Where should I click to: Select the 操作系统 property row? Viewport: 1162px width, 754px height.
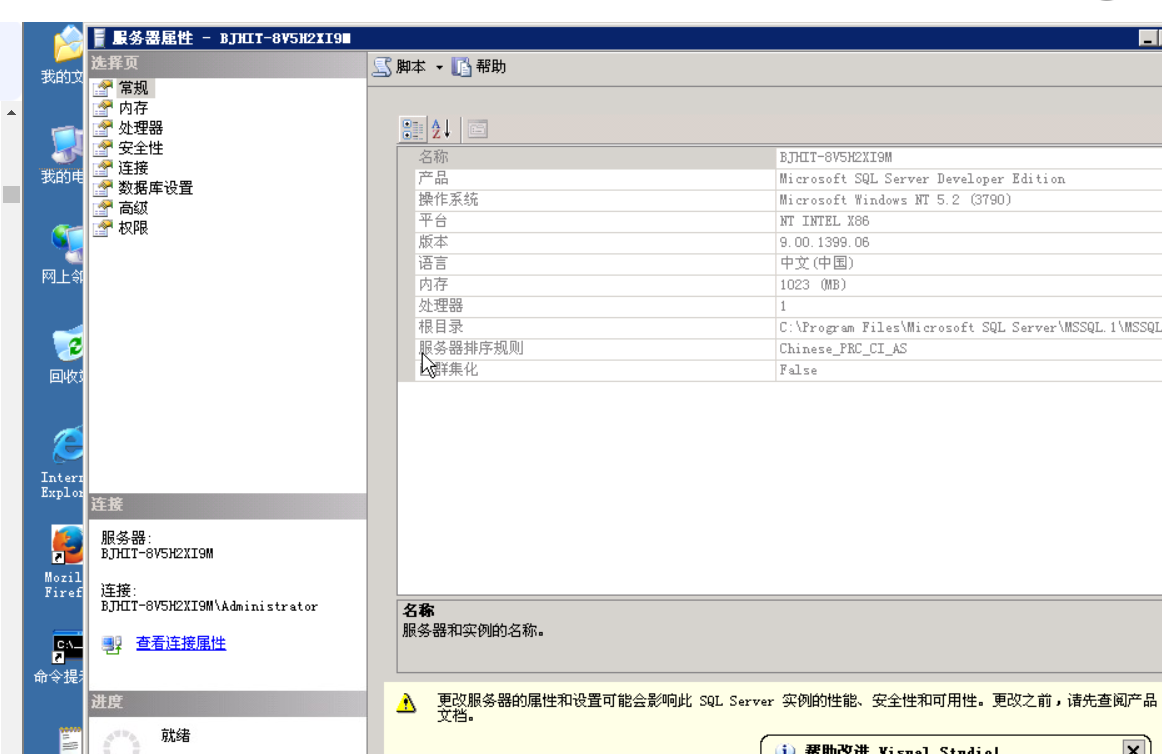pyautogui.click(x=780, y=199)
